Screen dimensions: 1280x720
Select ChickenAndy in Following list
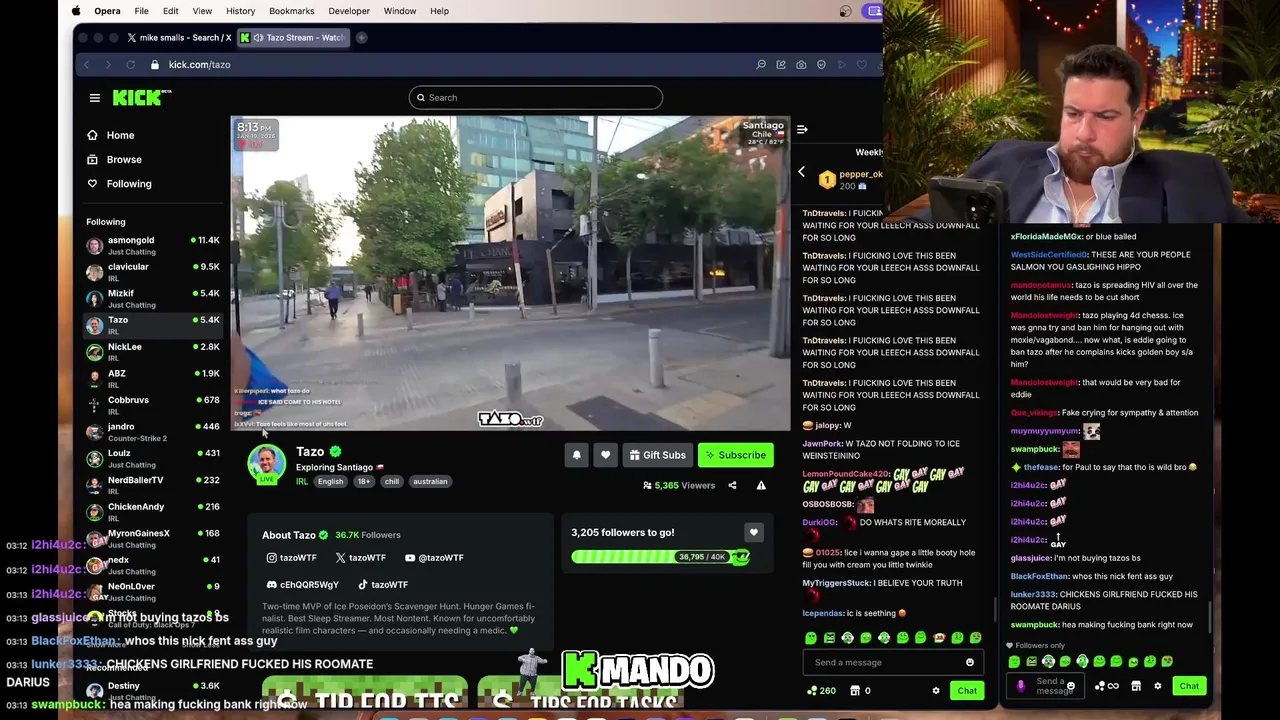coord(152,512)
